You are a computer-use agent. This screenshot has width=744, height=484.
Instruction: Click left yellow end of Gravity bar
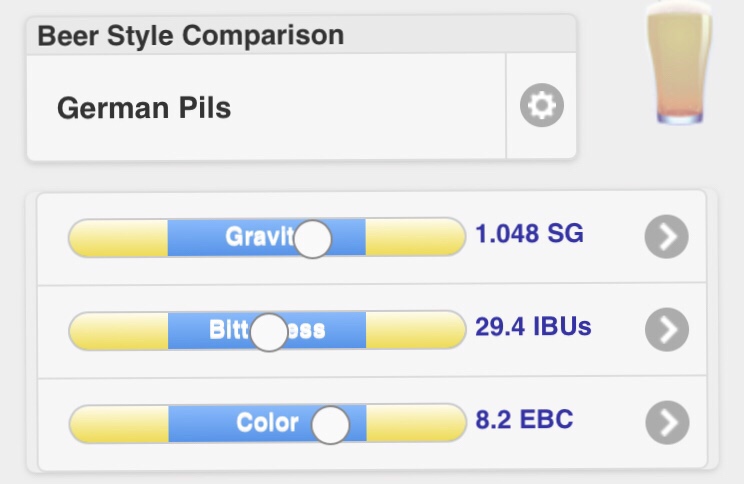(118, 238)
